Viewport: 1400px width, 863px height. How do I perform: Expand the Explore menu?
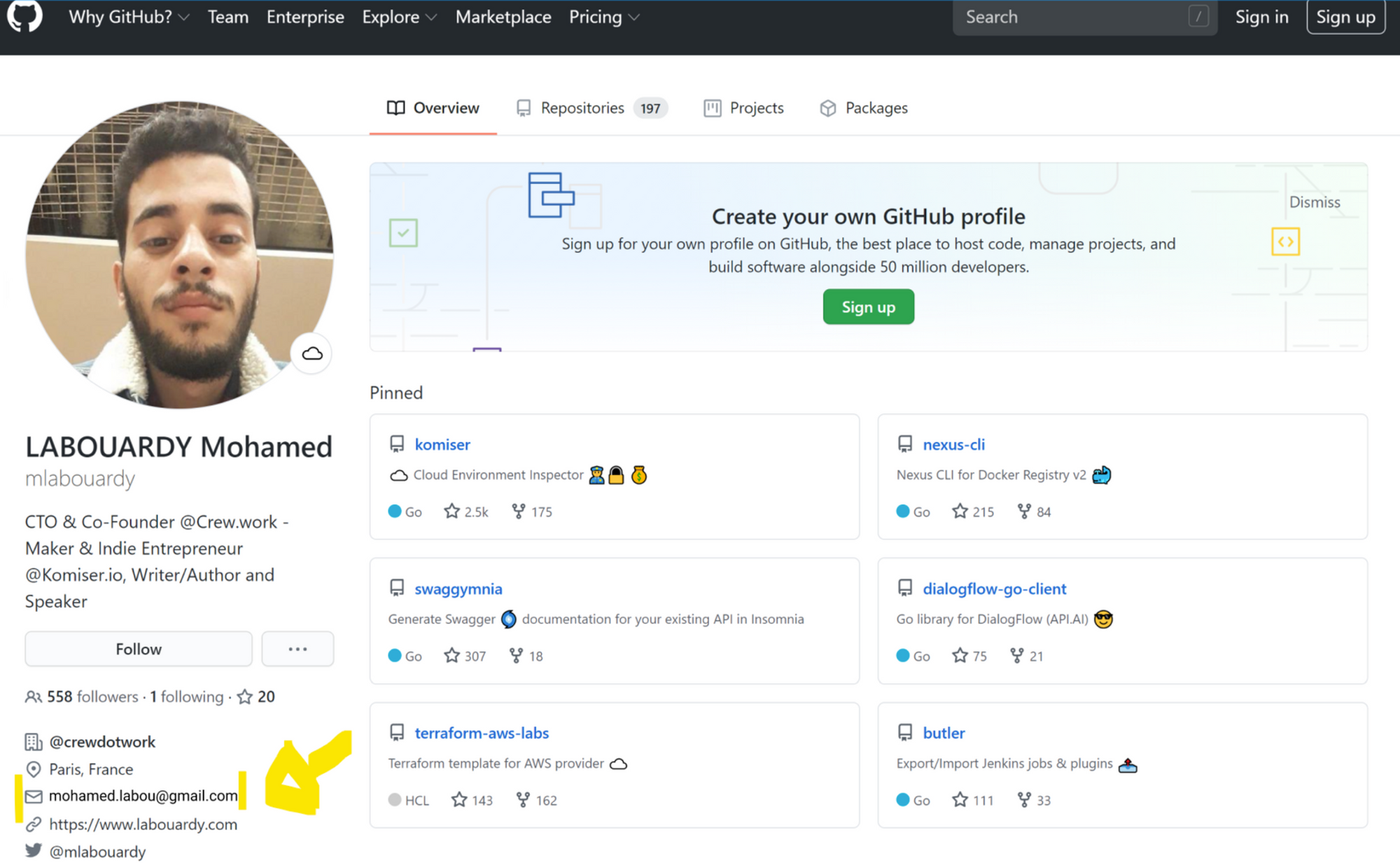[x=399, y=17]
